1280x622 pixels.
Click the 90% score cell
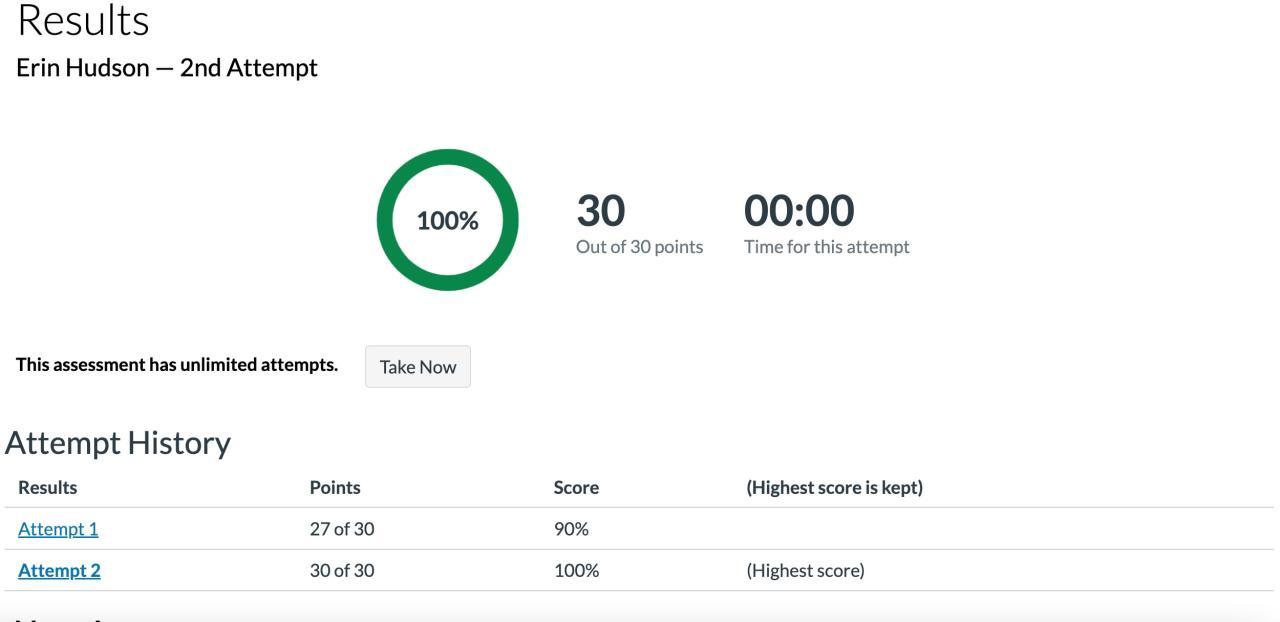(x=571, y=529)
